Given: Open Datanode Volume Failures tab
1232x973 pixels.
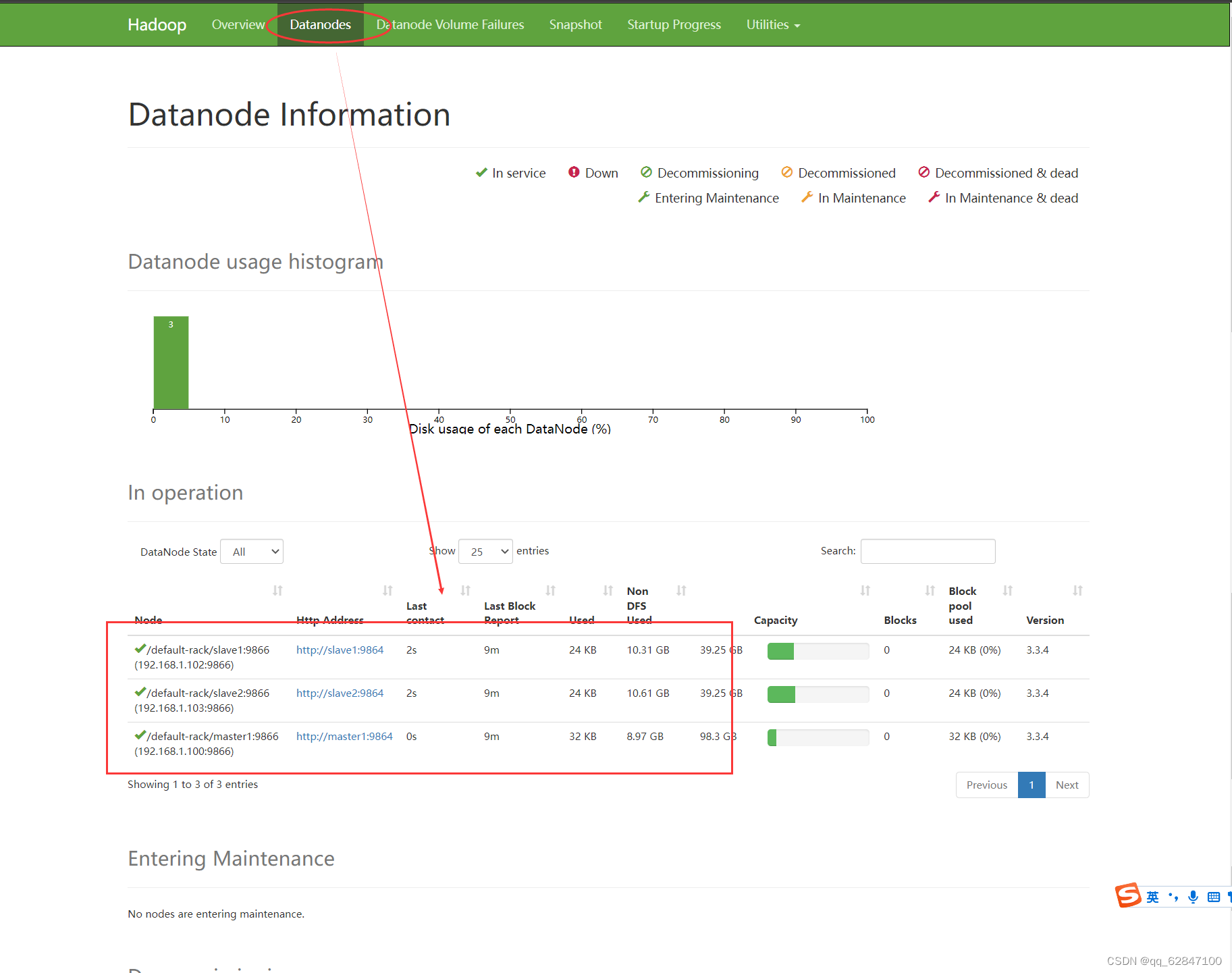Looking at the screenshot, I should (x=450, y=25).
